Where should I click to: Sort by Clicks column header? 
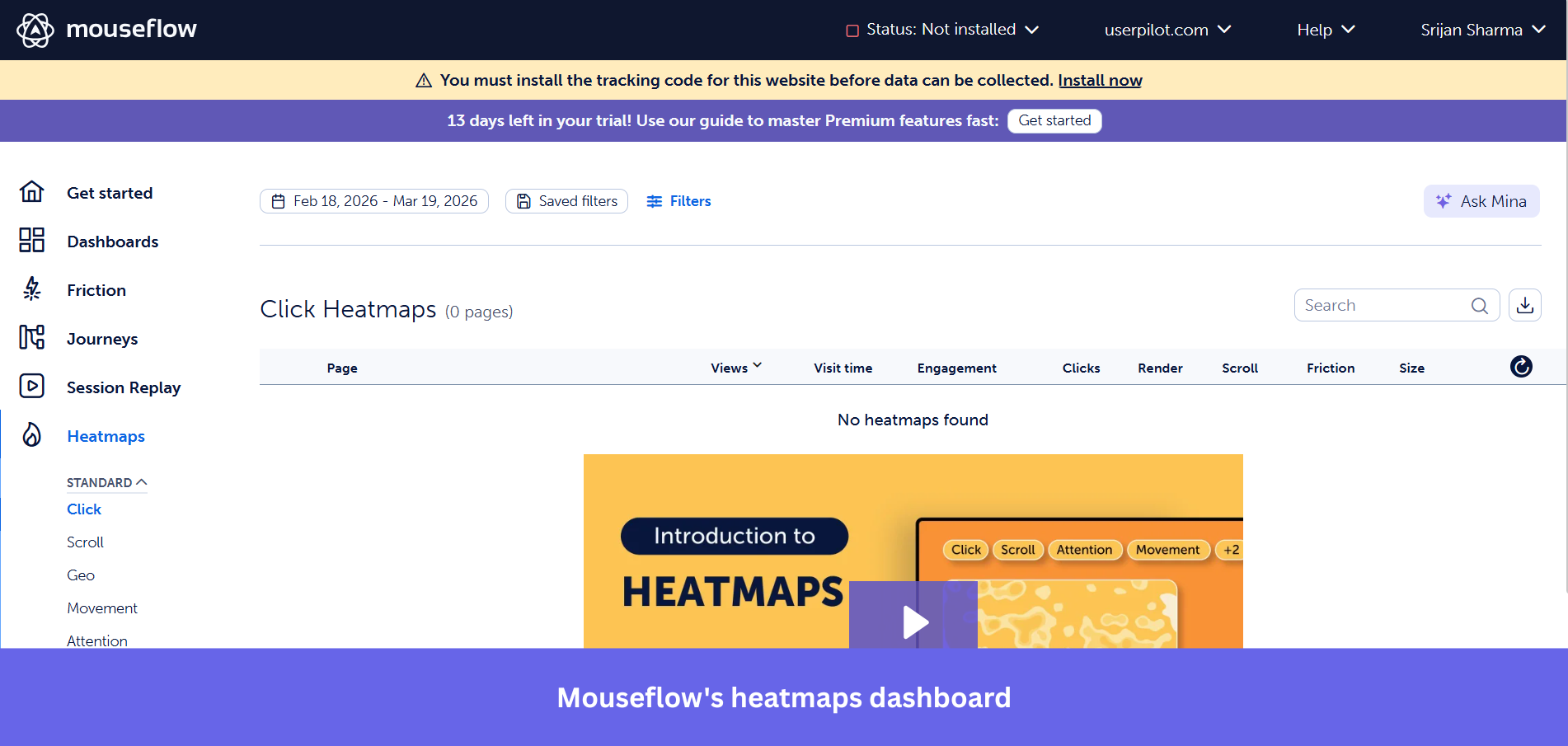pos(1081,368)
